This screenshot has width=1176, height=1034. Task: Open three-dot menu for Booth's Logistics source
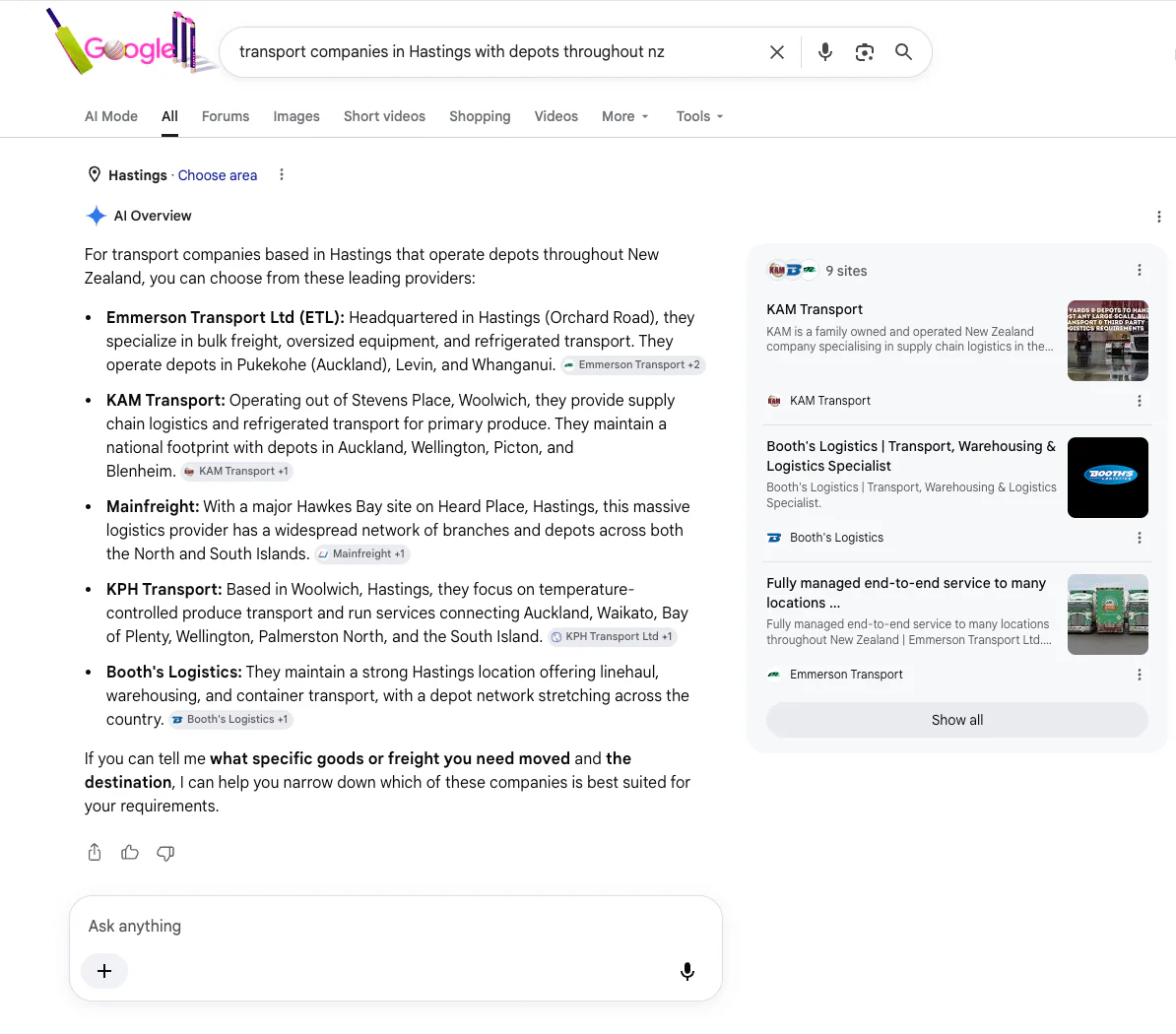(x=1140, y=538)
